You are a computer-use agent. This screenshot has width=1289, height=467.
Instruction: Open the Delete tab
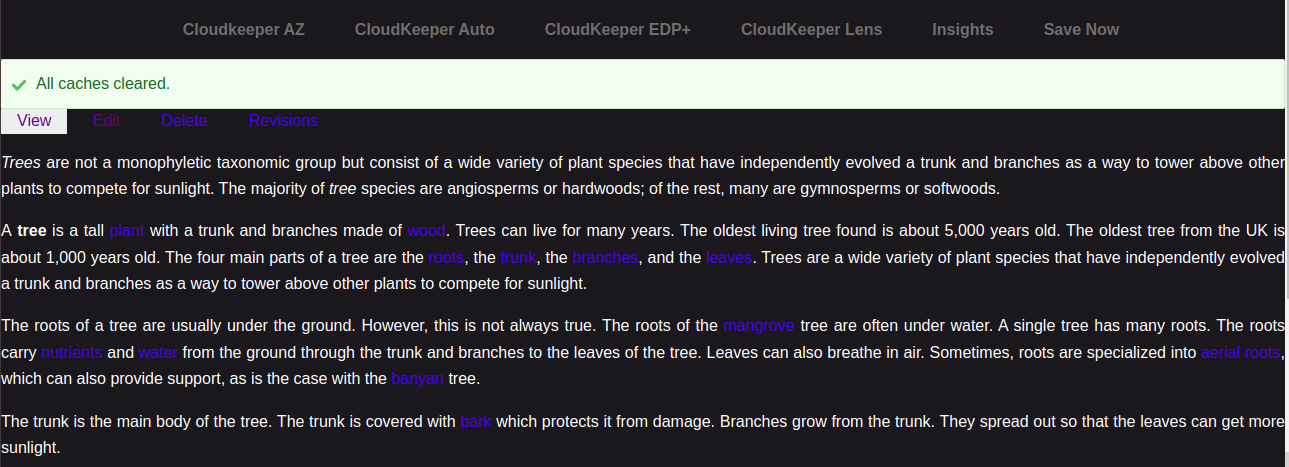tap(184, 121)
